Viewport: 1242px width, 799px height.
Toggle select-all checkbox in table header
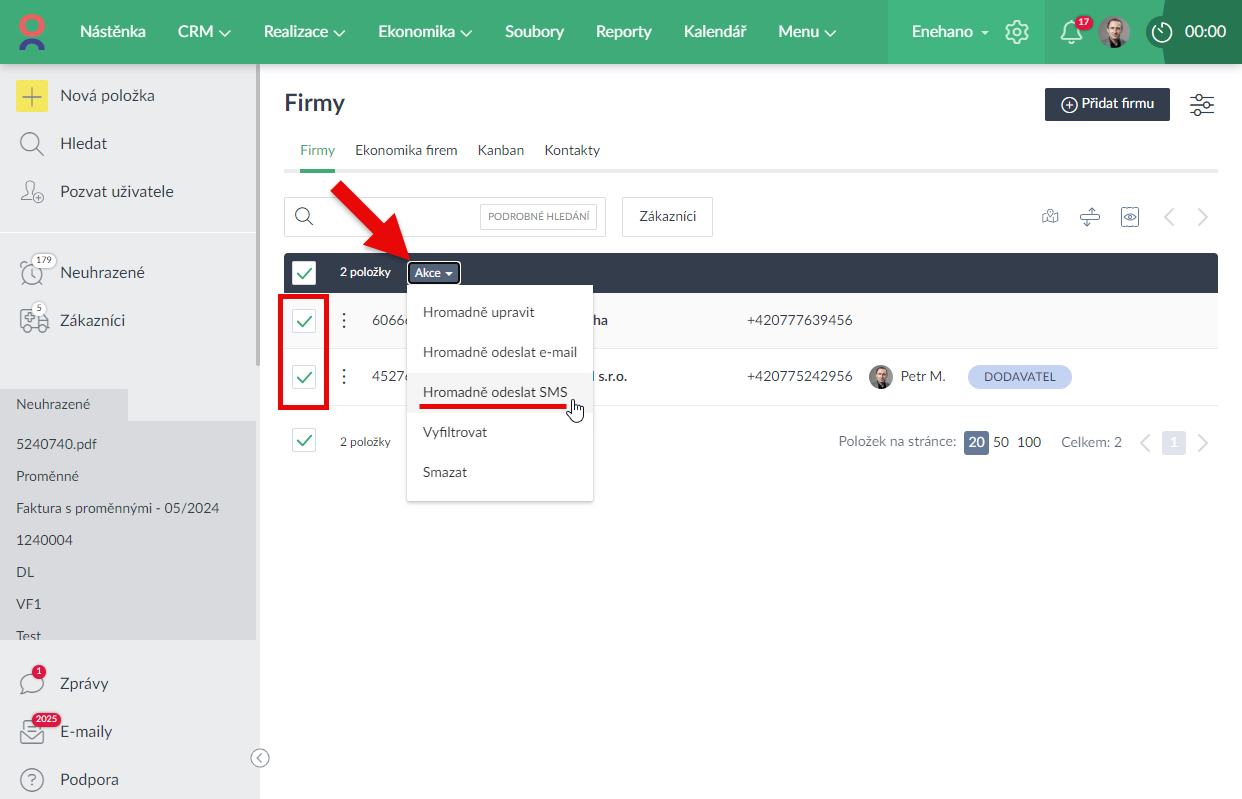304,273
